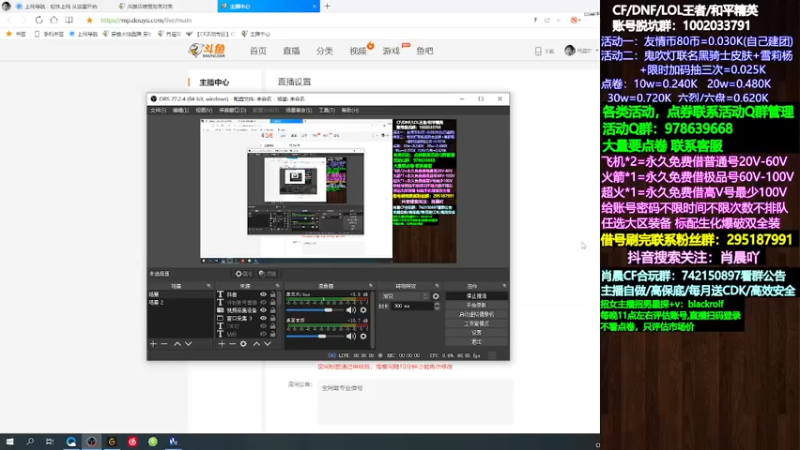Toggle lock on second text source
The width and height of the screenshot is (800, 450).
(x=272, y=302)
